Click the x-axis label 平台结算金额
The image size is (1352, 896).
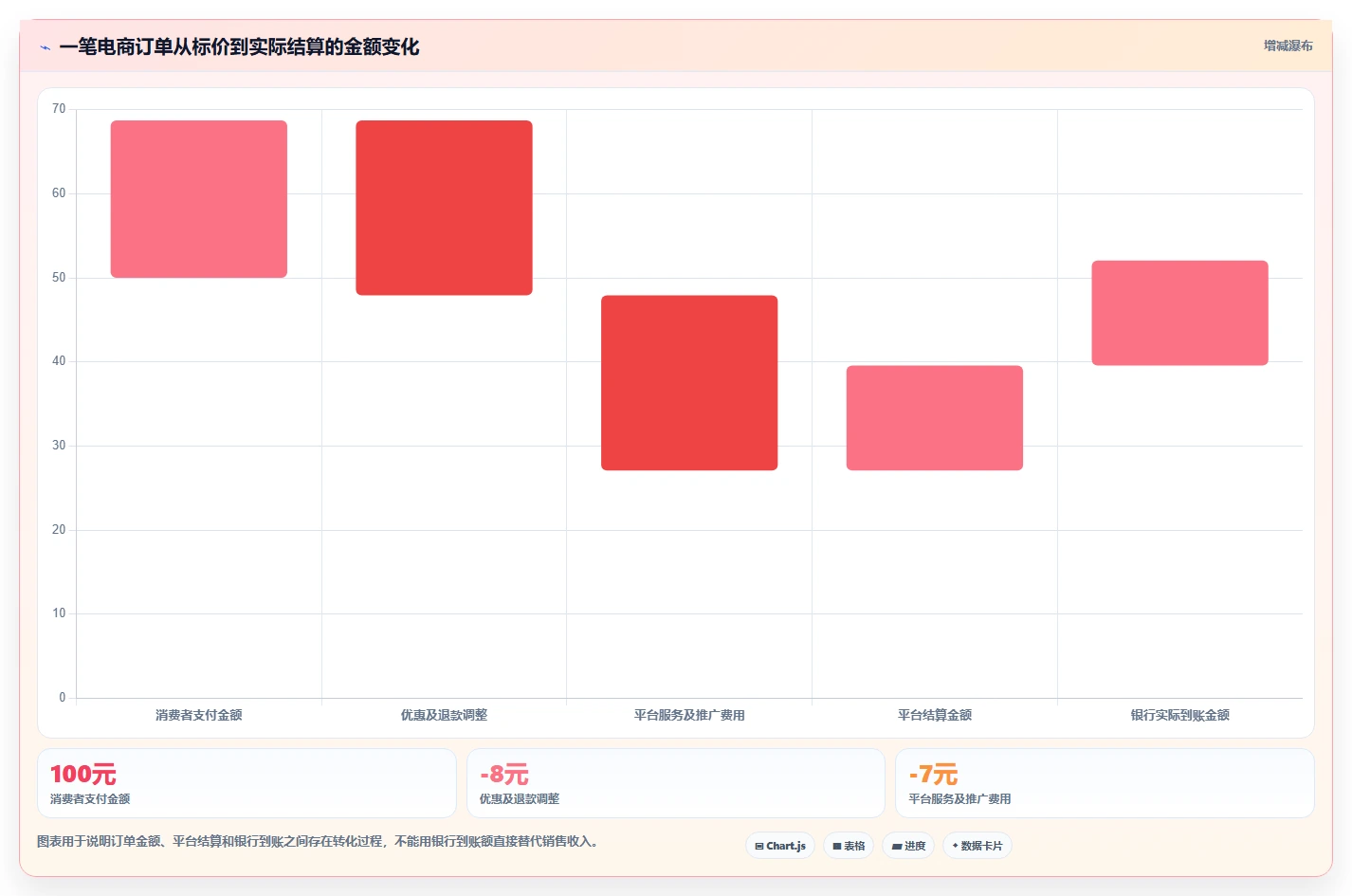click(935, 715)
